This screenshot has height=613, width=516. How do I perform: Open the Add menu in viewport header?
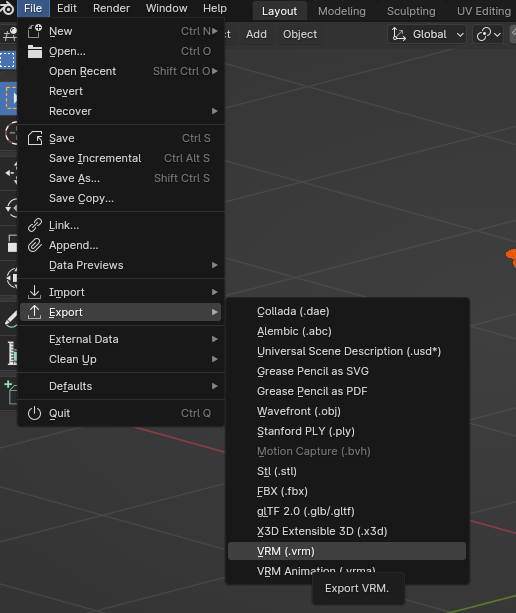[256, 34]
